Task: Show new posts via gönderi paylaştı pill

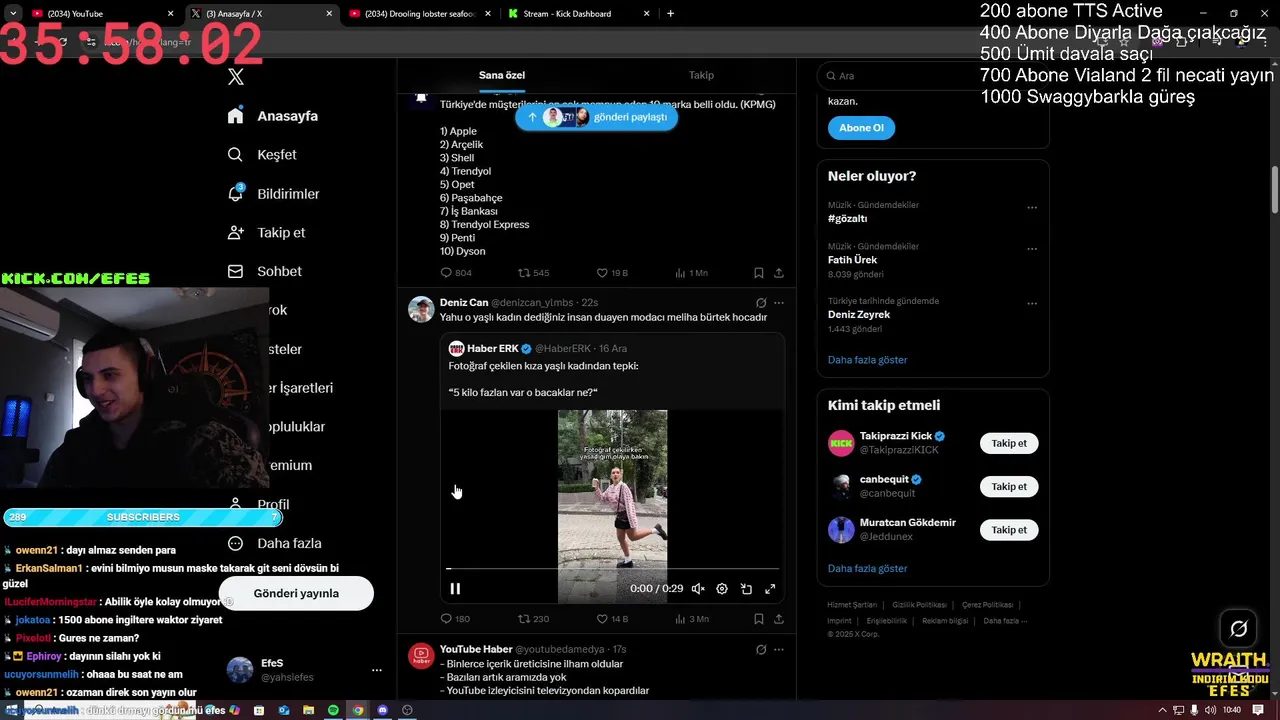Action: click(x=596, y=117)
